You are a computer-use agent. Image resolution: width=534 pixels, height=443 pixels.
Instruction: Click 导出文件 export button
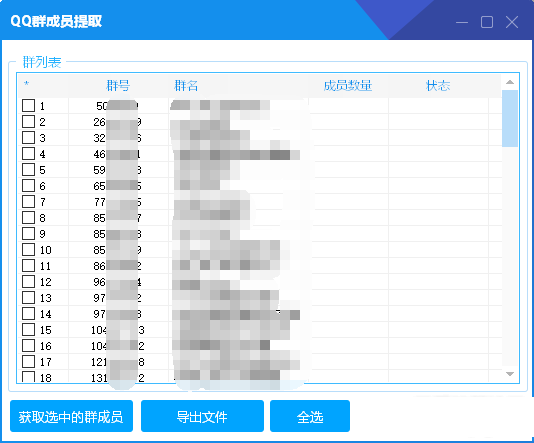pos(202,416)
